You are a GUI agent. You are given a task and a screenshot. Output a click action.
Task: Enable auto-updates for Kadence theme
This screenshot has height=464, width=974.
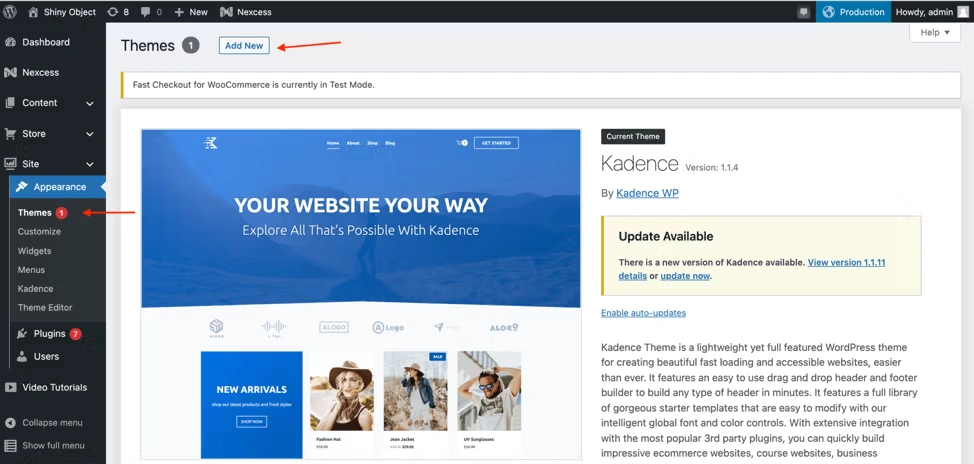click(x=643, y=313)
